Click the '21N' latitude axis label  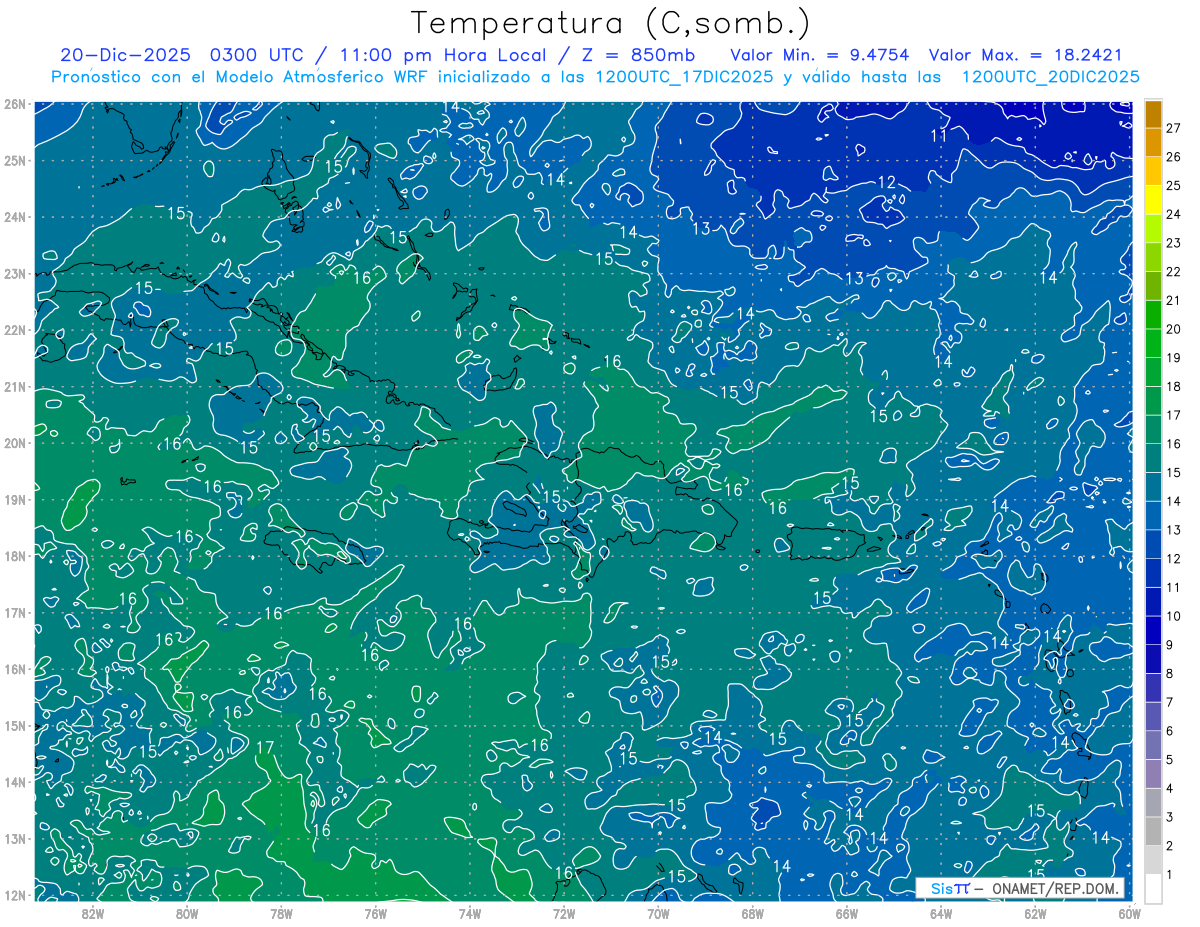tap(15, 386)
